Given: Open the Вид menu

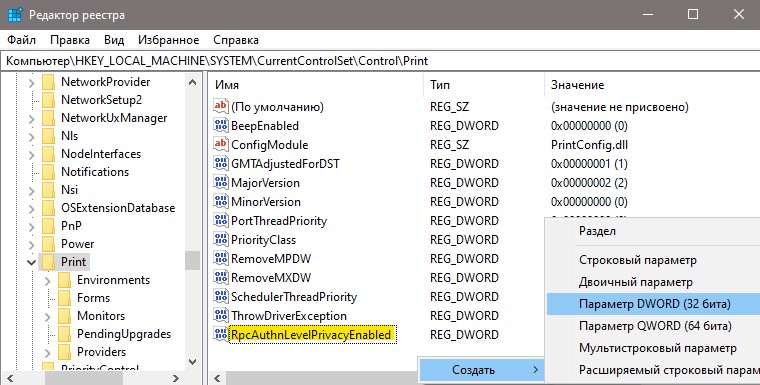Looking at the screenshot, I should coord(114,40).
